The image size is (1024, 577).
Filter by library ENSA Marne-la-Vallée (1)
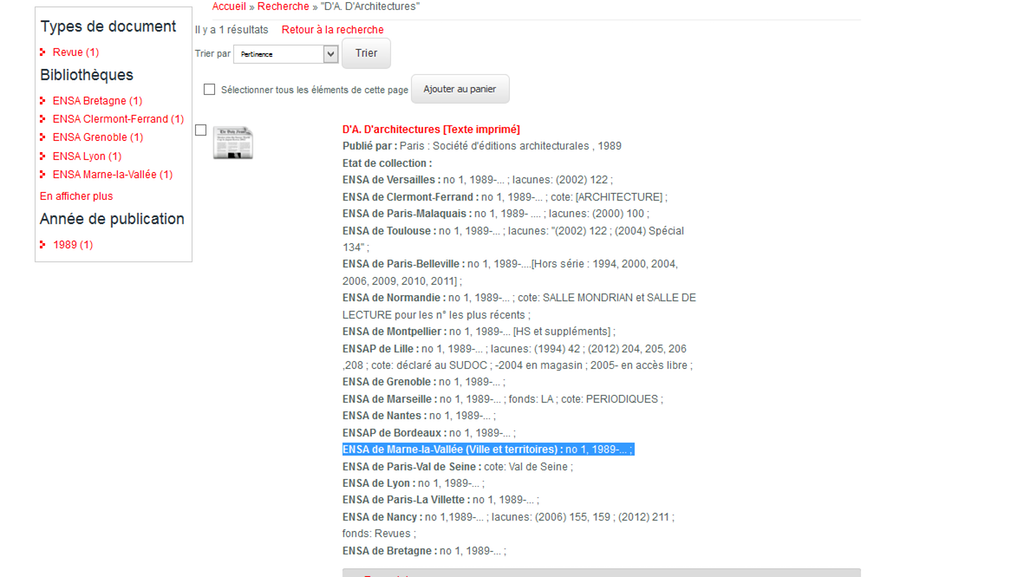112,174
